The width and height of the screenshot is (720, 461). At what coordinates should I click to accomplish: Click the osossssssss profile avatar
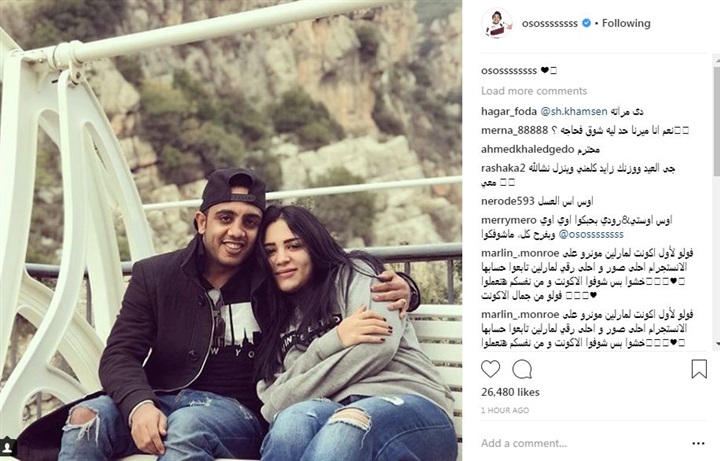pos(497,23)
